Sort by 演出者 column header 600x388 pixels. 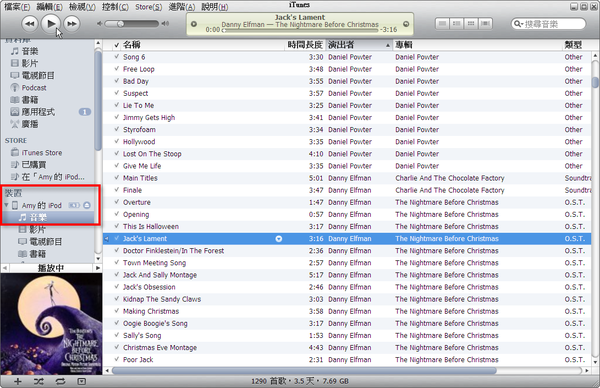click(x=359, y=45)
